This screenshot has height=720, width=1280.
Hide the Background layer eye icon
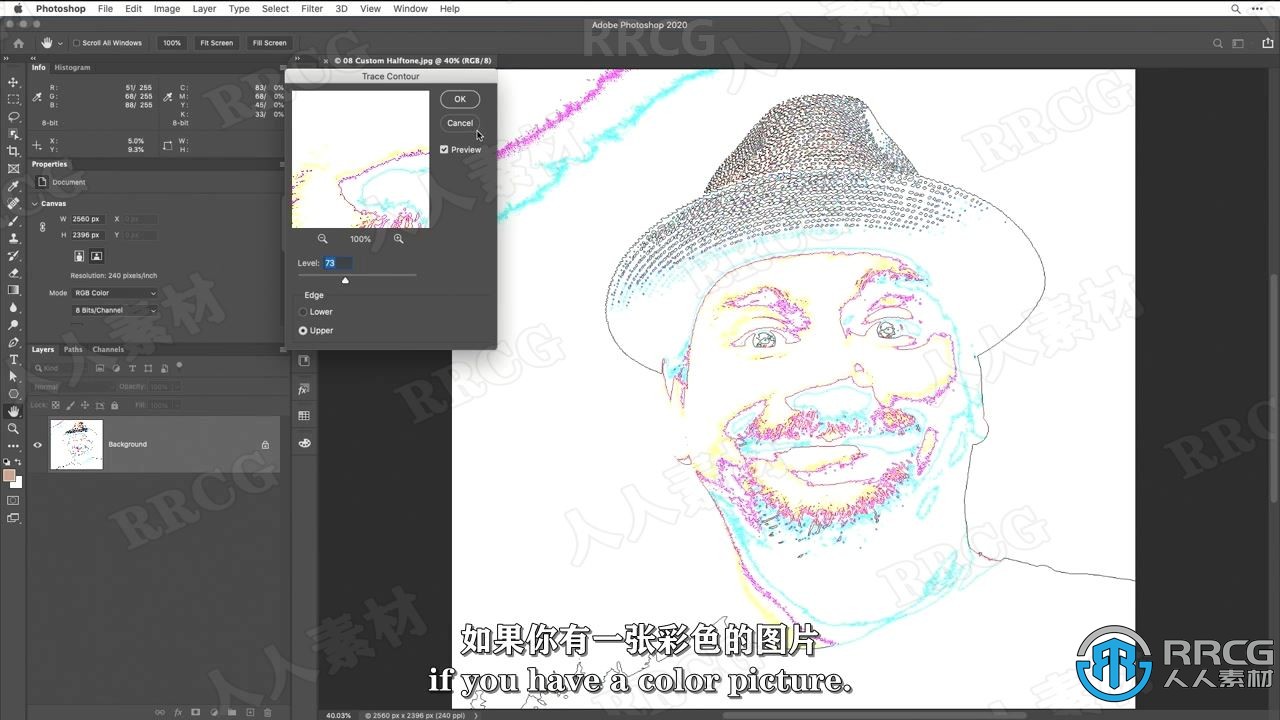(38, 445)
